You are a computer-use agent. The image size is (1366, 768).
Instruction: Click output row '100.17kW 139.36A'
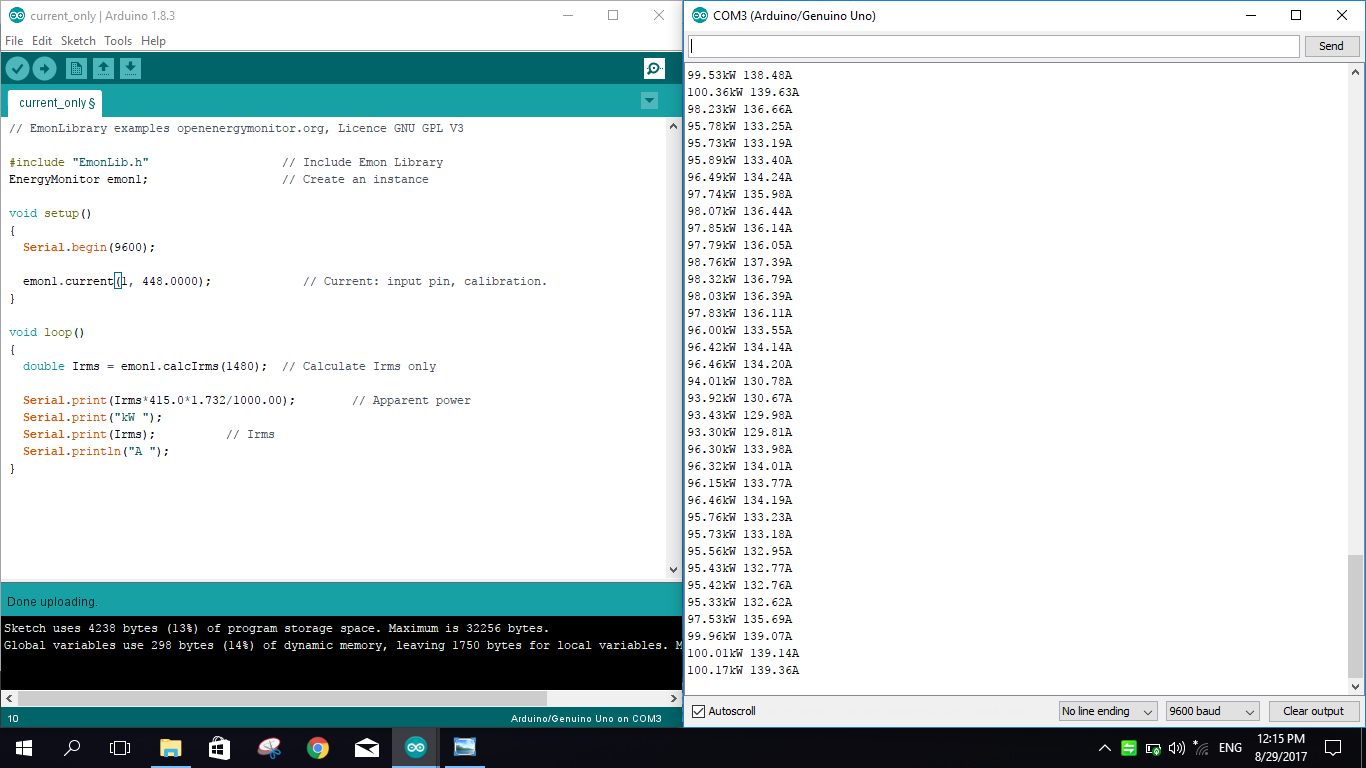click(743, 670)
